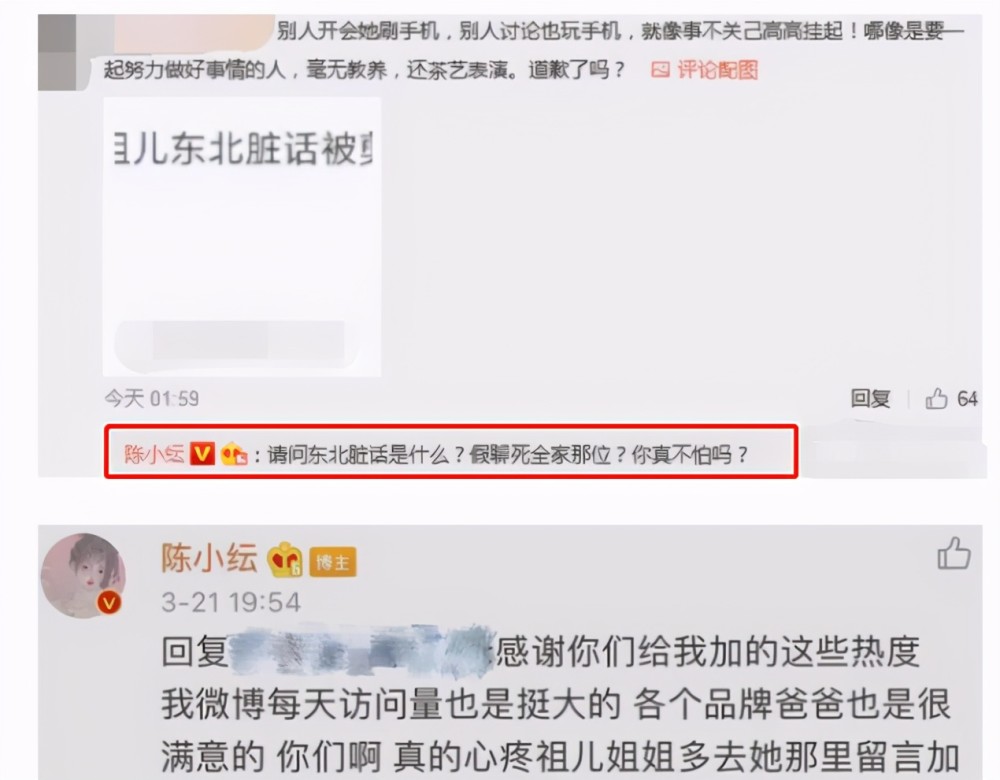
Task: Open 陈小纭's profile avatar picture
Action: (x=83, y=576)
